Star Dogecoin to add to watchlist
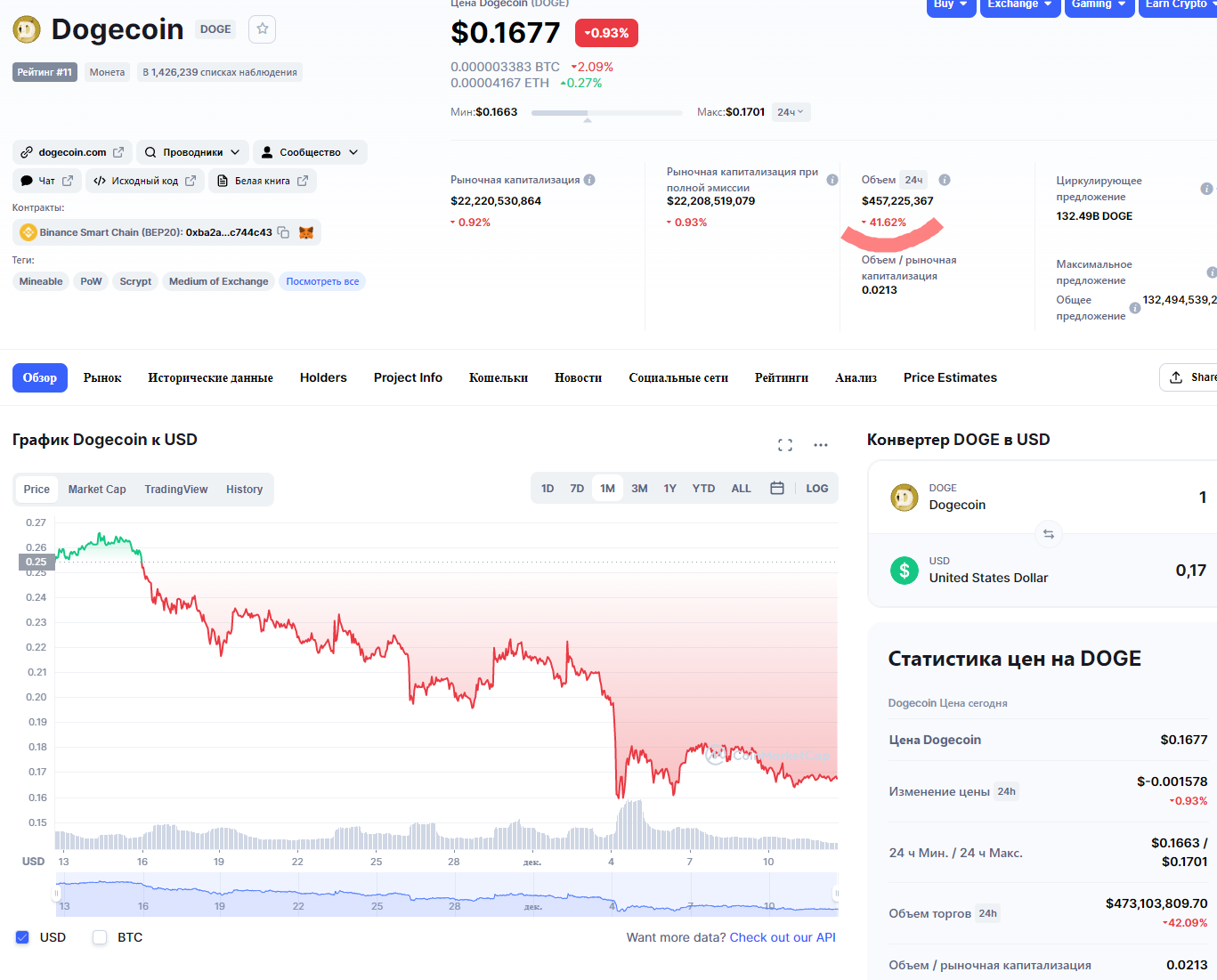 [262, 29]
